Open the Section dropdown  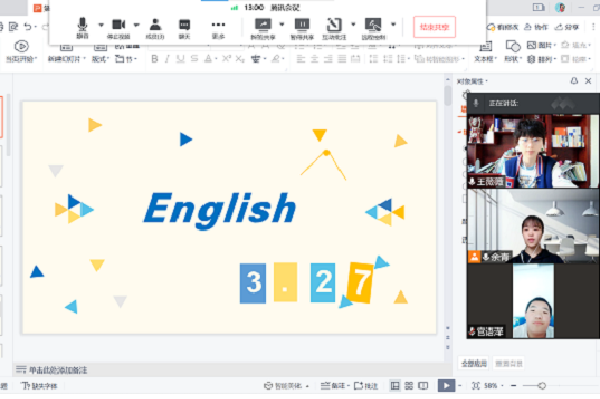pyautogui.click(x=126, y=59)
